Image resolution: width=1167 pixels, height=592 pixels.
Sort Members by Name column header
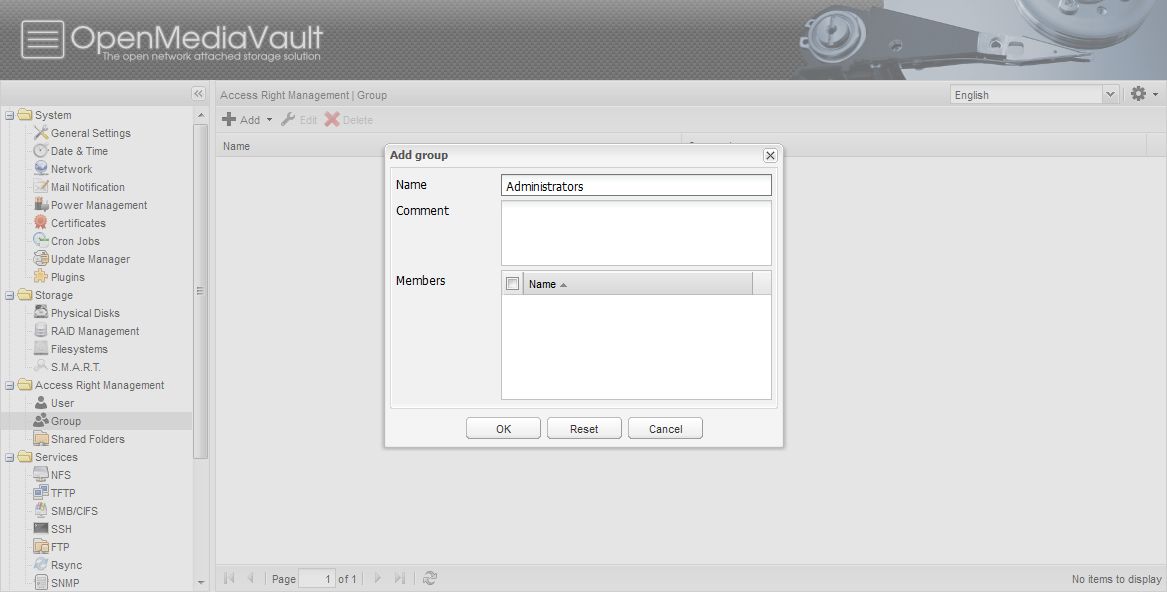638,284
